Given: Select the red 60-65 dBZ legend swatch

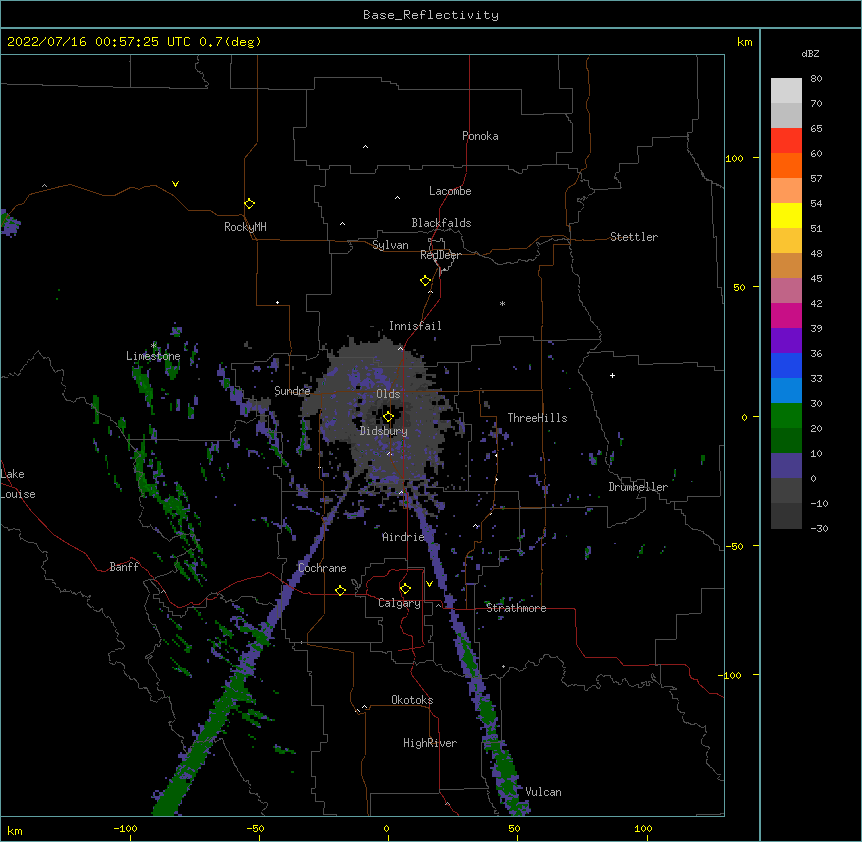Looking at the screenshot, I should pyautogui.click(x=786, y=141).
